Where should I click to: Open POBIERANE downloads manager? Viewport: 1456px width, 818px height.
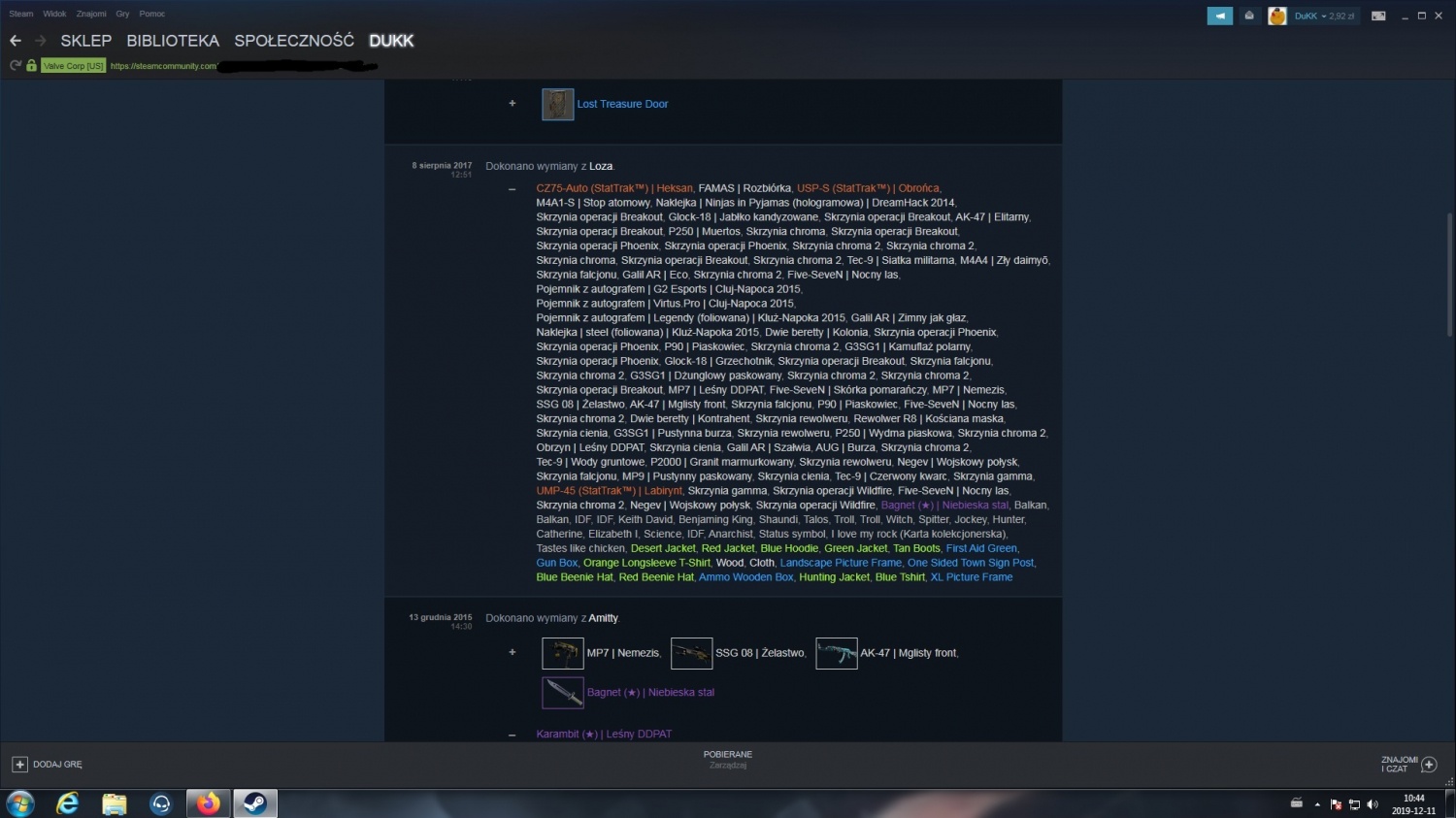(x=728, y=760)
